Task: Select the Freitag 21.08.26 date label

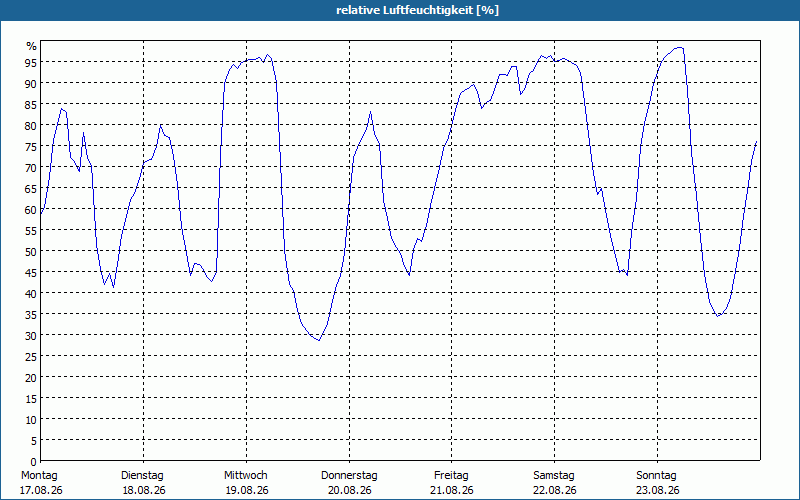Action: pyautogui.click(x=452, y=483)
